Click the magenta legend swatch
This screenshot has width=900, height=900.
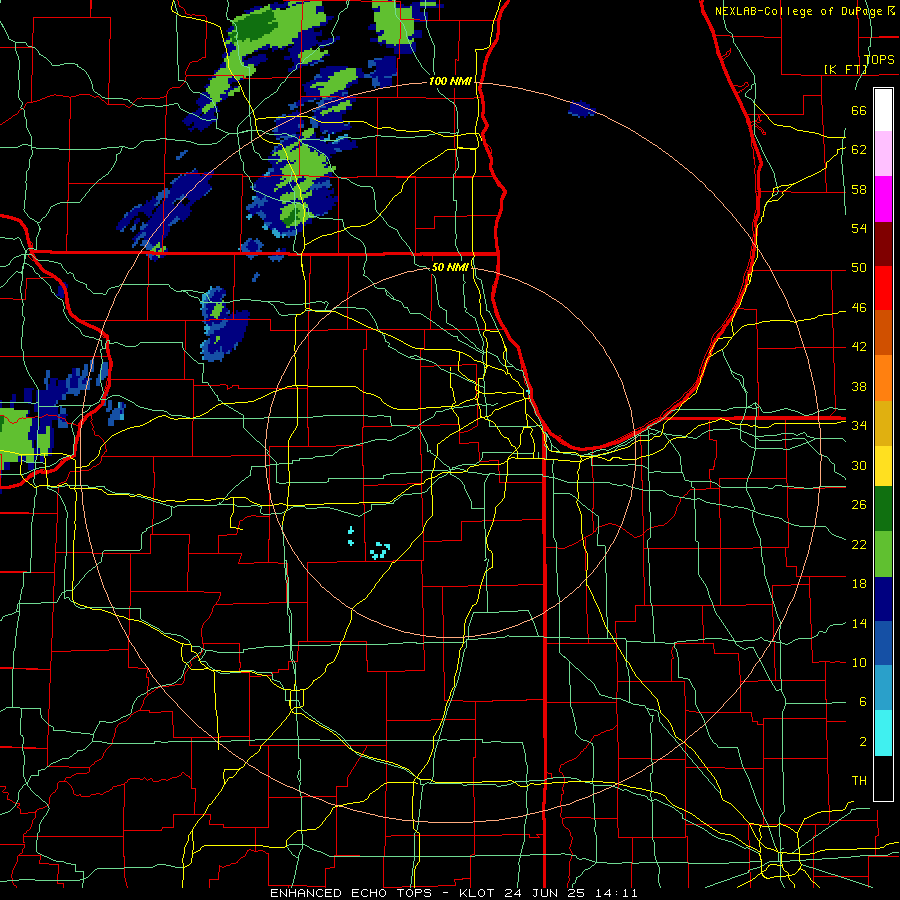[883, 199]
